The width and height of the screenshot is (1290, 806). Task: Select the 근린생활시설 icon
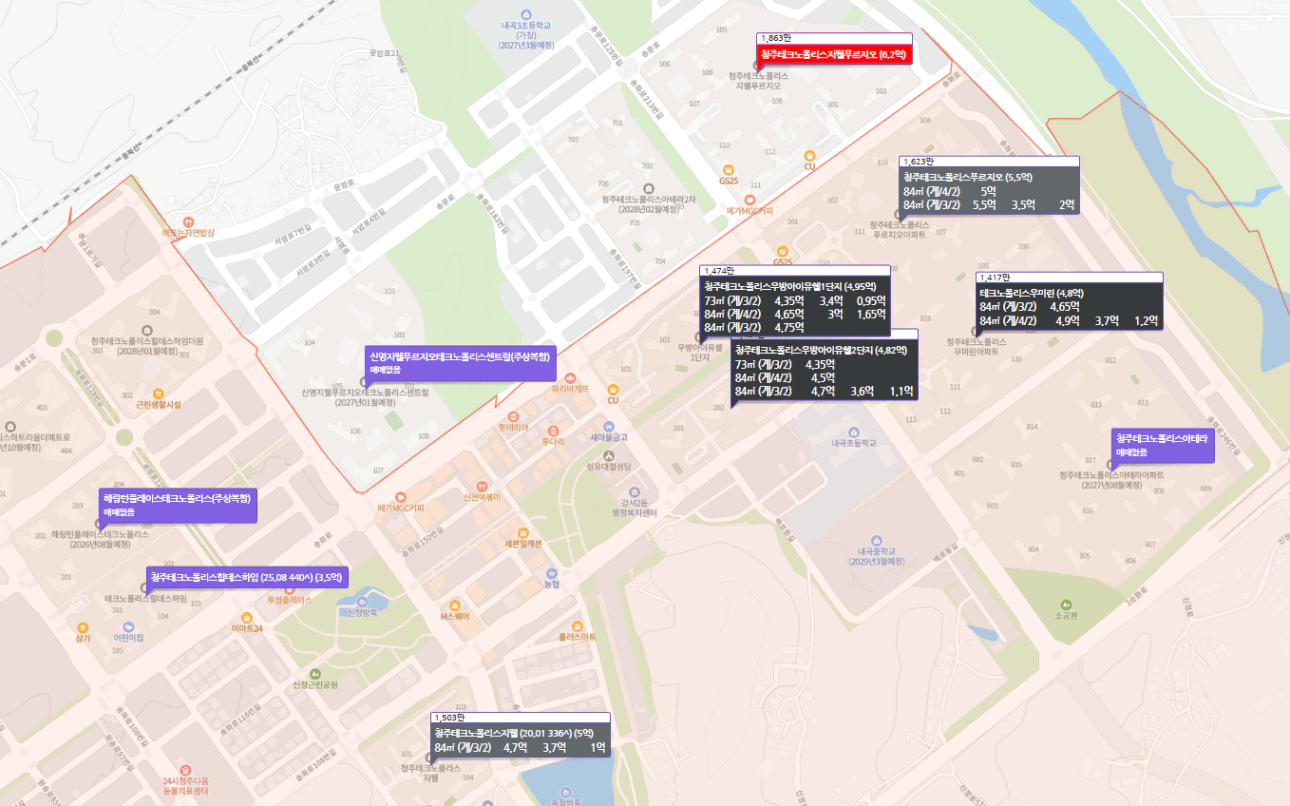(158, 393)
